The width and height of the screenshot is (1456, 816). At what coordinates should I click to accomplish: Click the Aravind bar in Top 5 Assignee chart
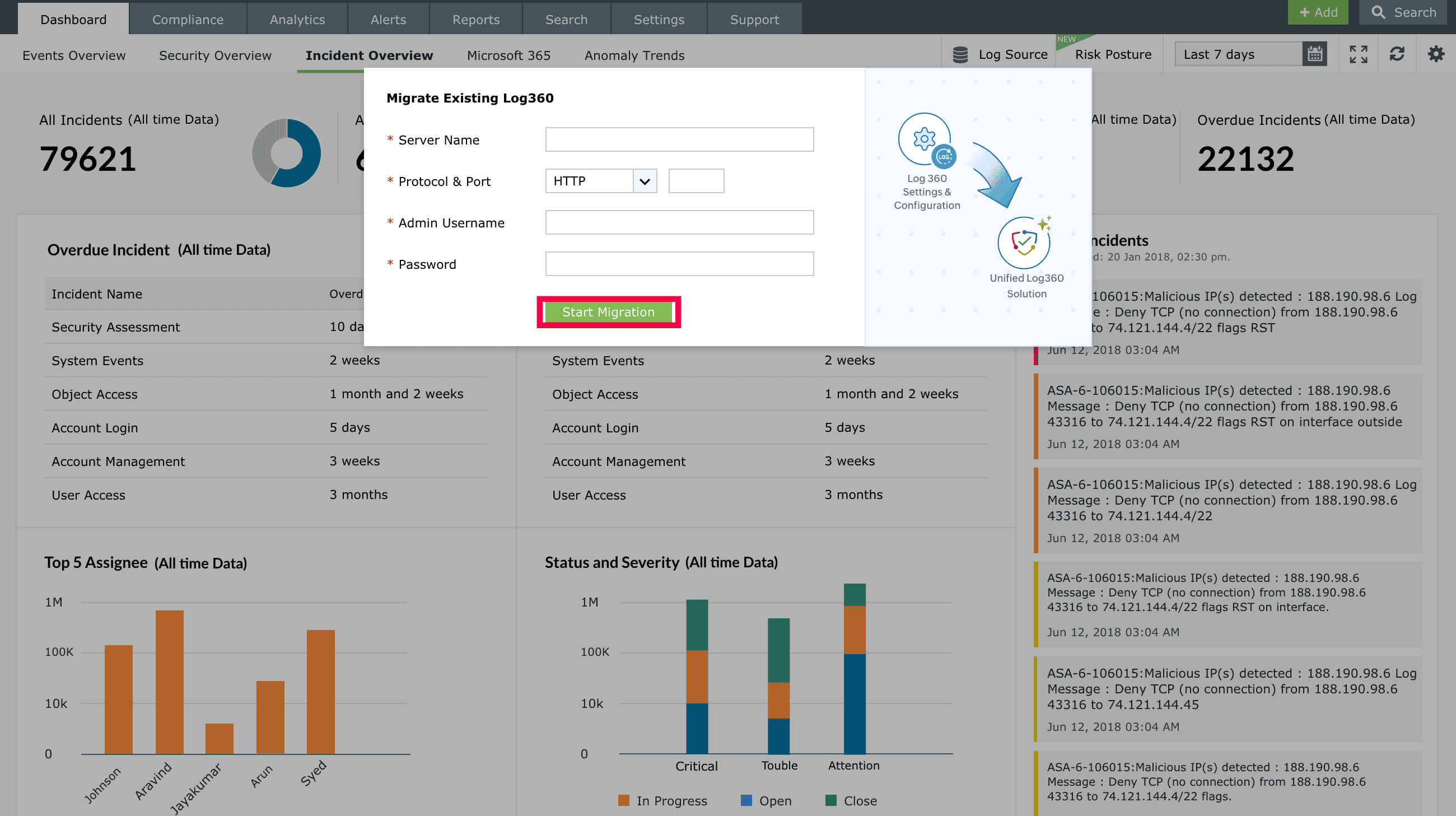(x=170, y=682)
